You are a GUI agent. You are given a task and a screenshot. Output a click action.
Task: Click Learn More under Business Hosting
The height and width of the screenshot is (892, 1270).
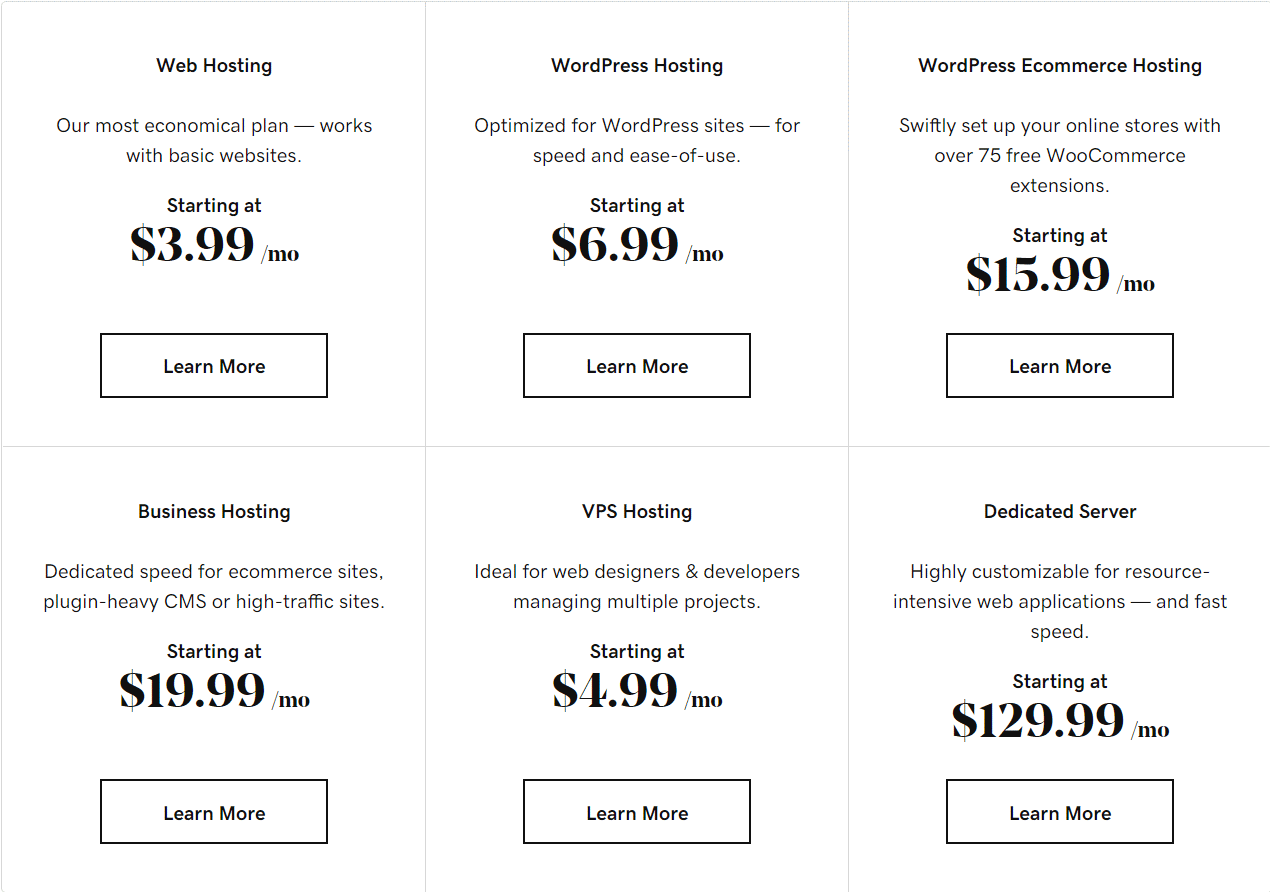(213, 811)
